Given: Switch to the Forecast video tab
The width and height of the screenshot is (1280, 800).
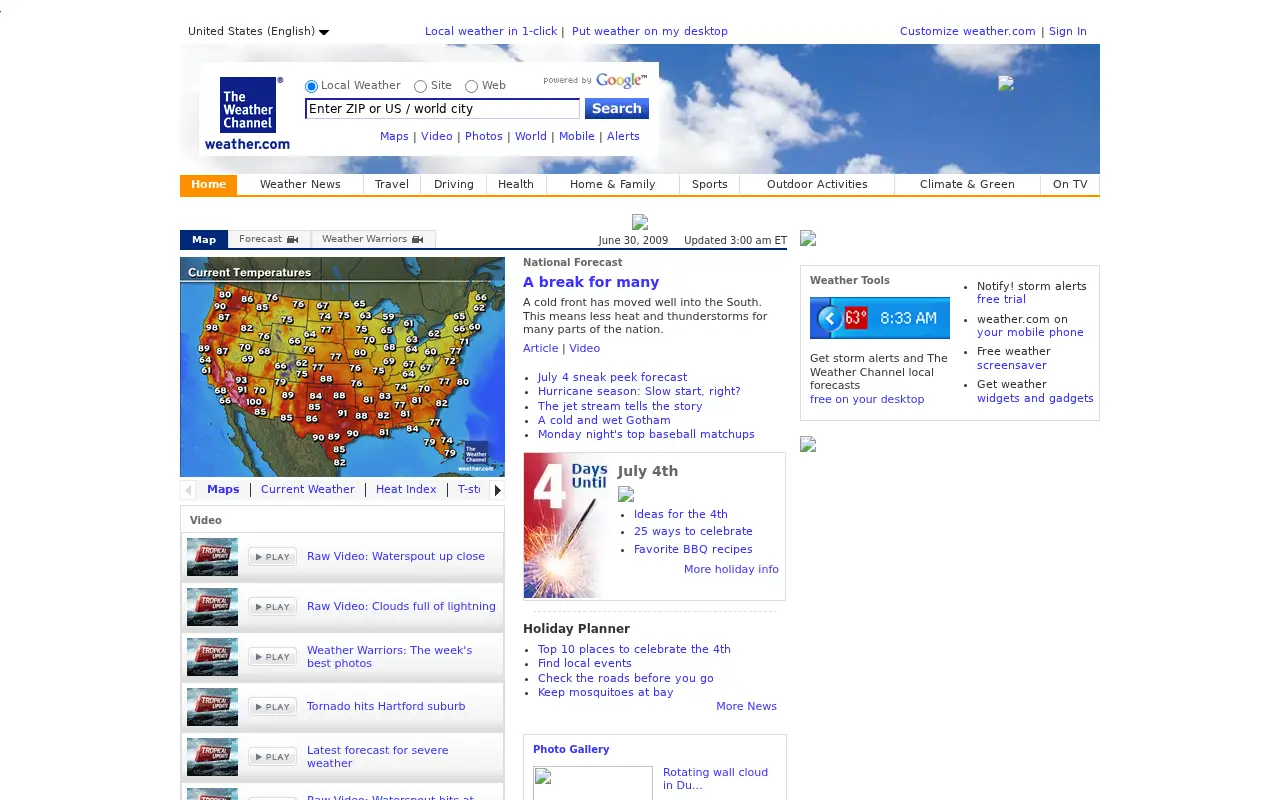Looking at the screenshot, I should (269, 239).
